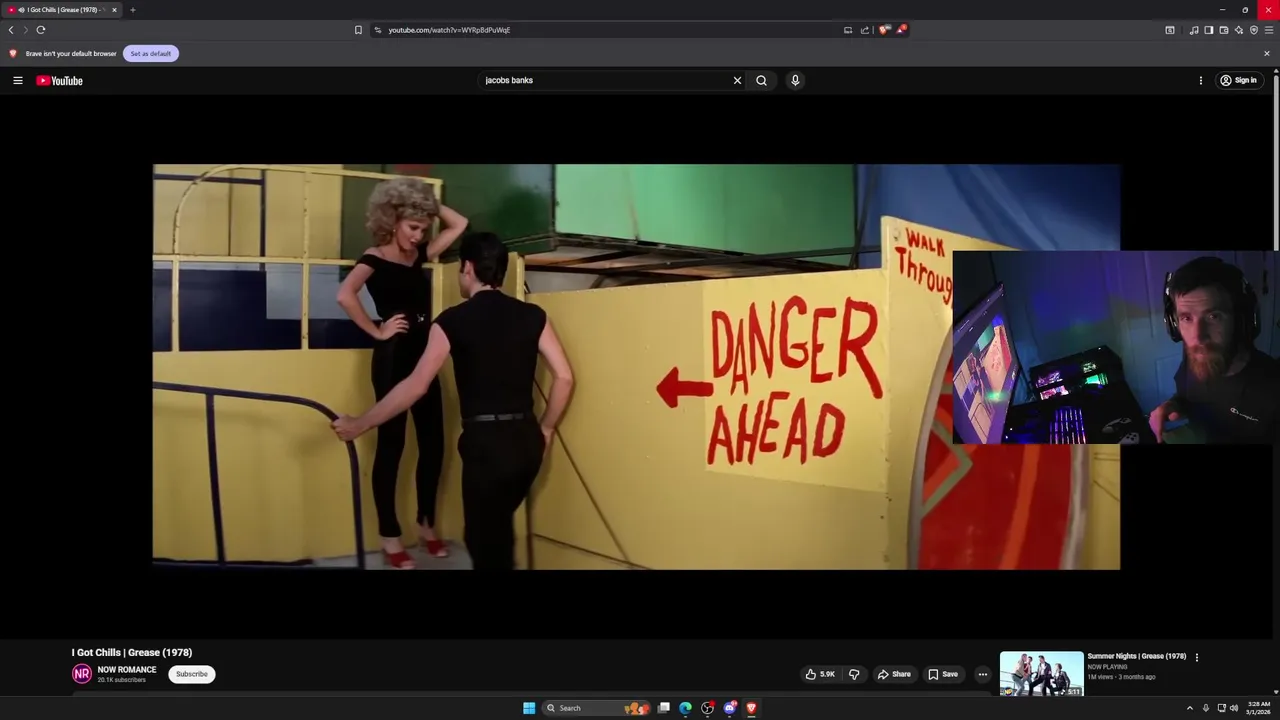
Task: Click Set as default browser button
Action: 151,53
